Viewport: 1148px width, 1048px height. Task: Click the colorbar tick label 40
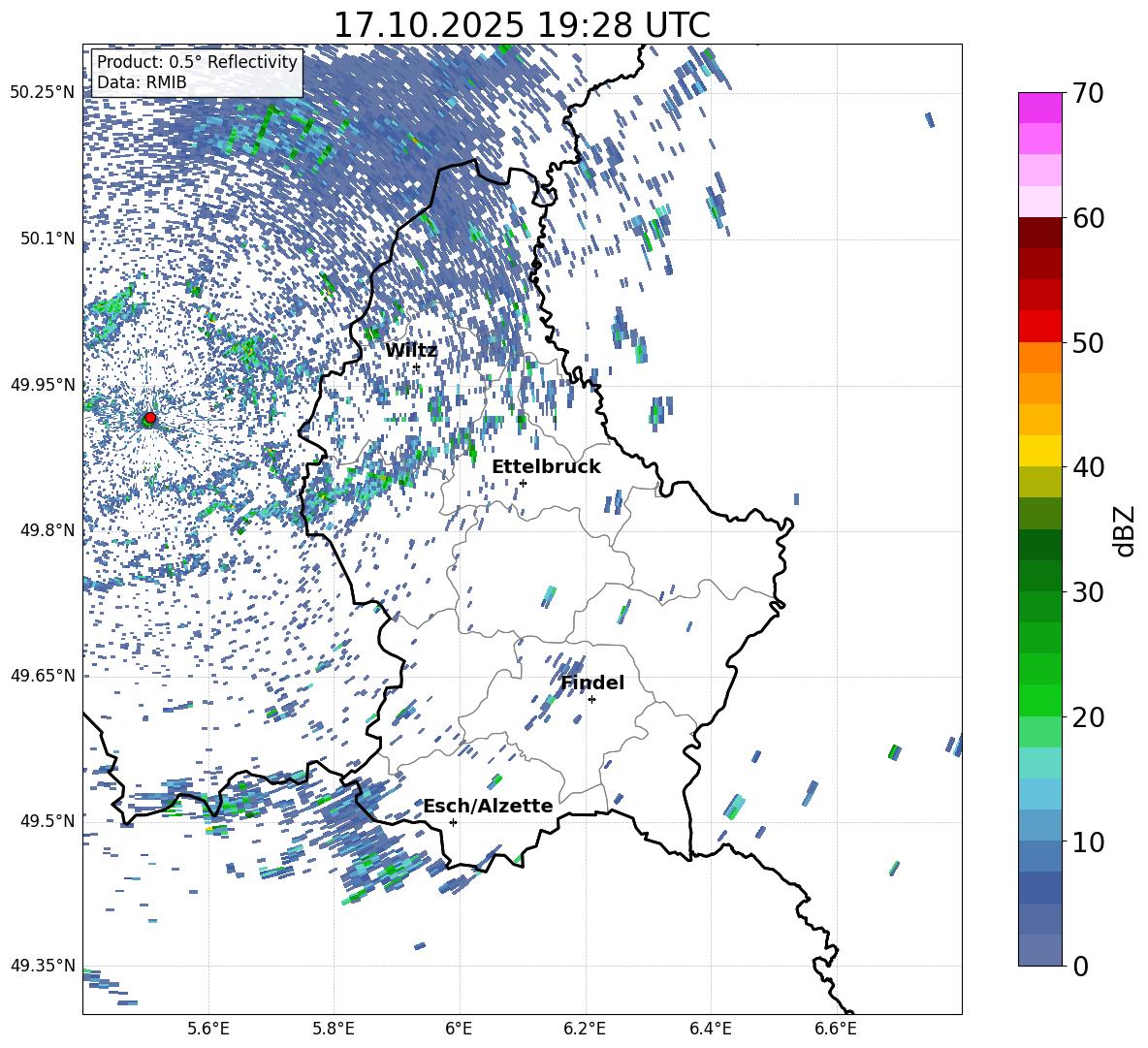pyautogui.click(x=1088, y=467)
